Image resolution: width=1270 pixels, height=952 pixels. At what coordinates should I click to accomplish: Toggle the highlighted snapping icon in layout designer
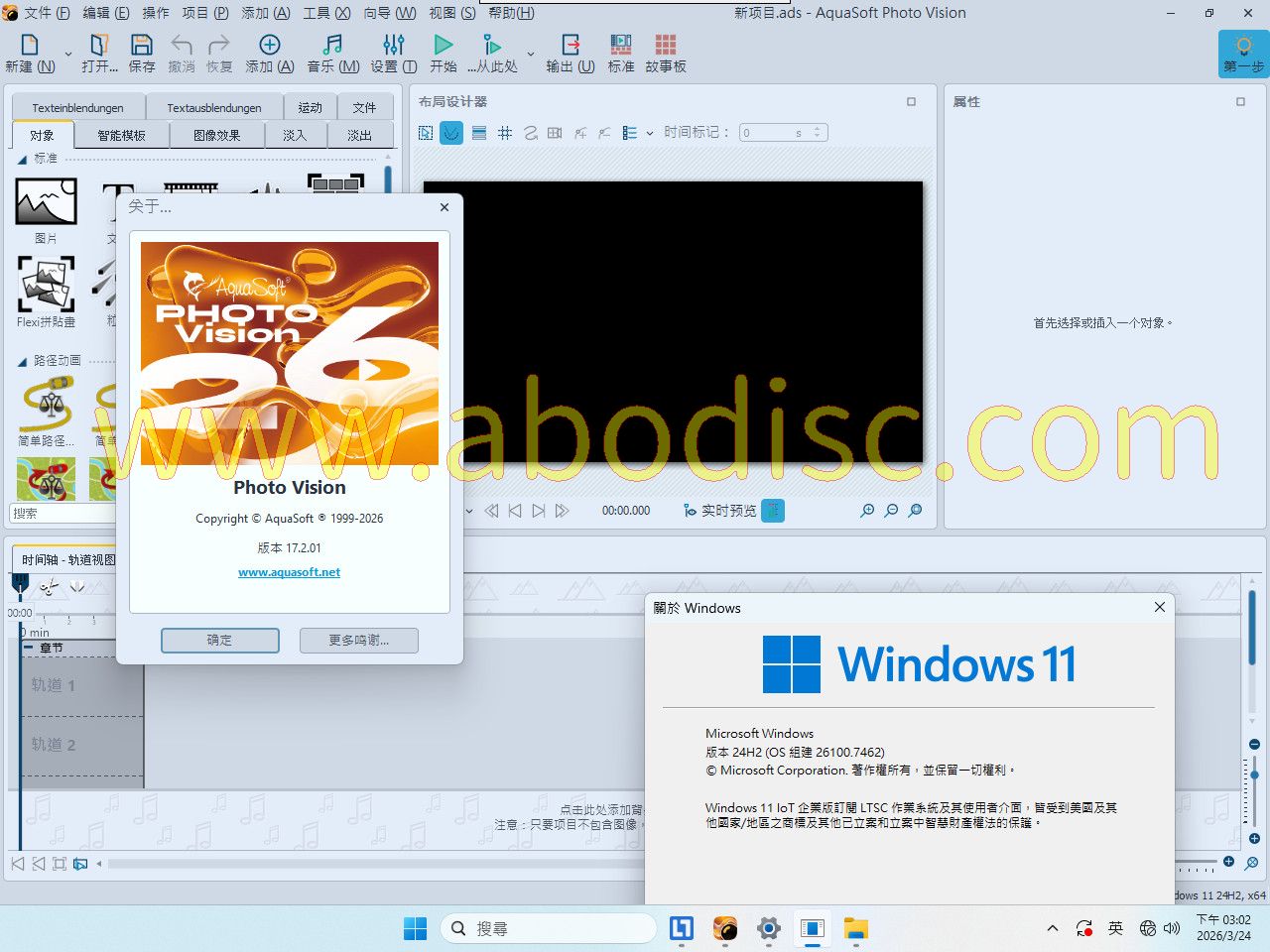click(x=451, y=133)
